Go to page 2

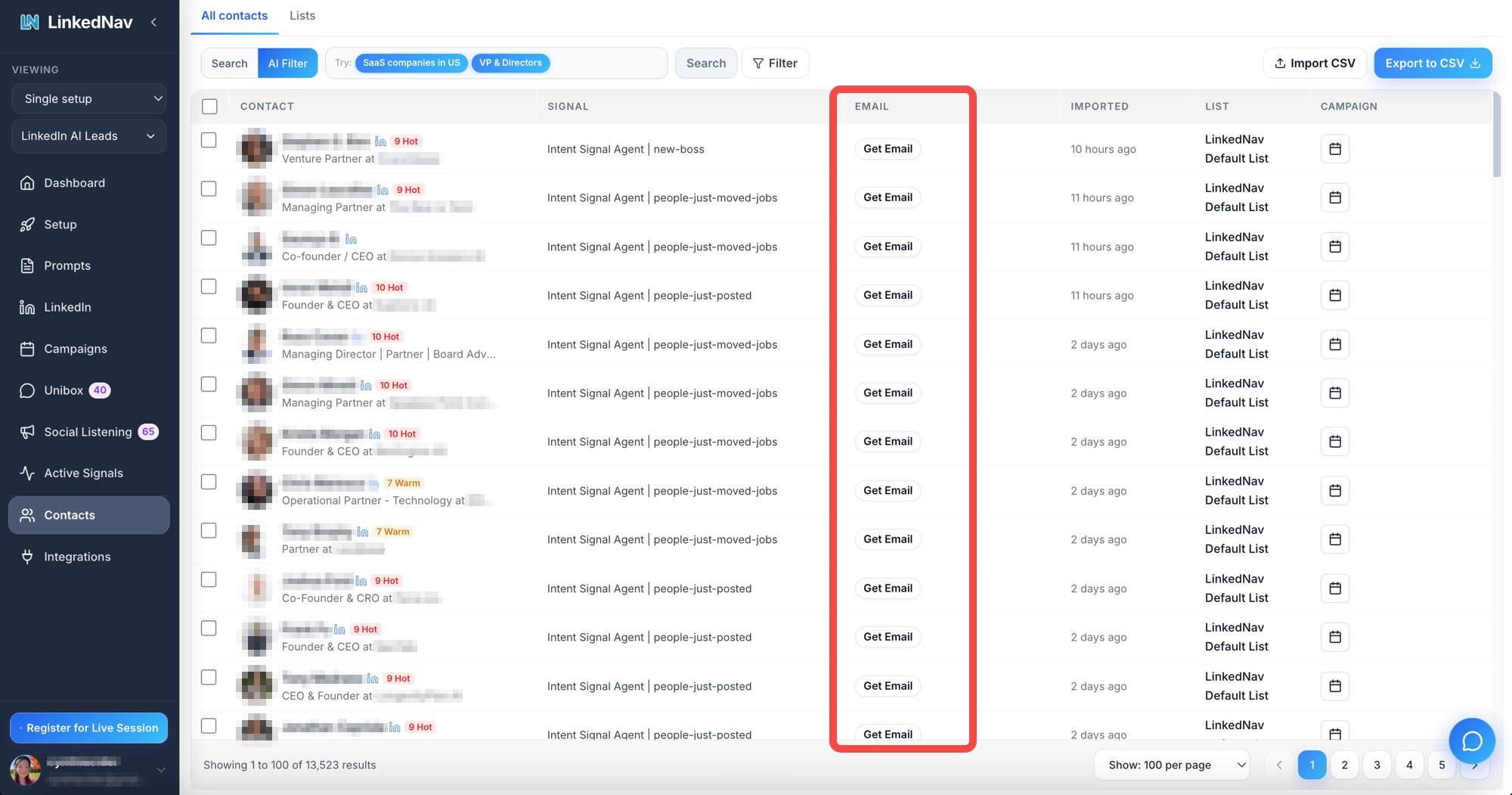(x=1344, y=765)
